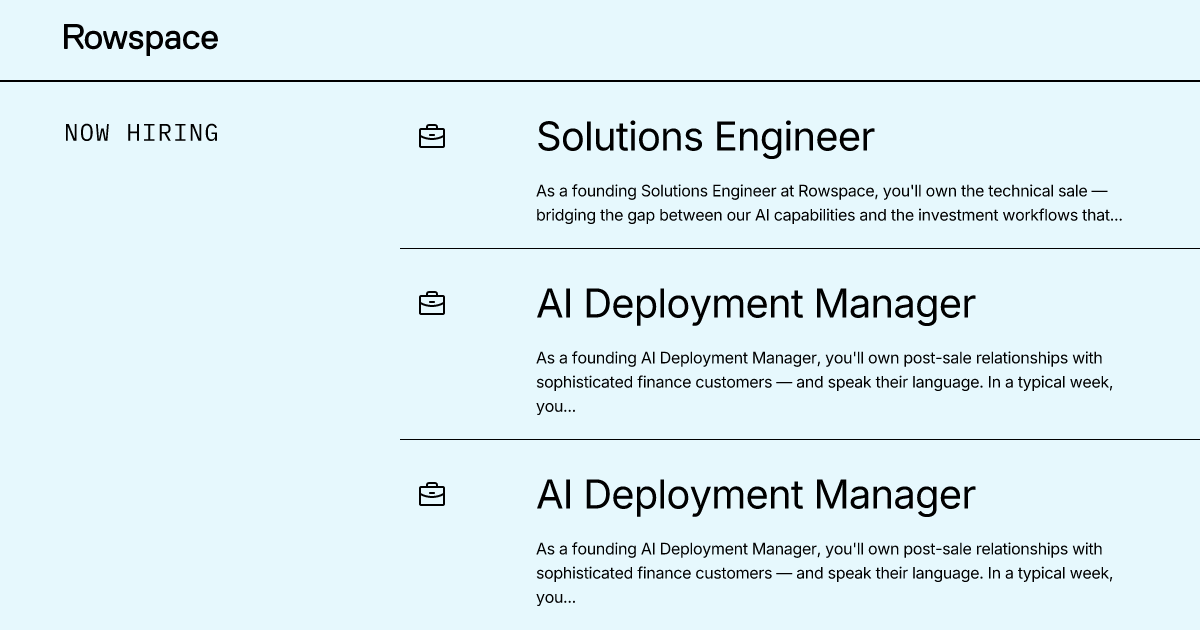The image size is (1200, 630).
Task: Click the Rowspace logo in the header
Action: pos(140,38)
